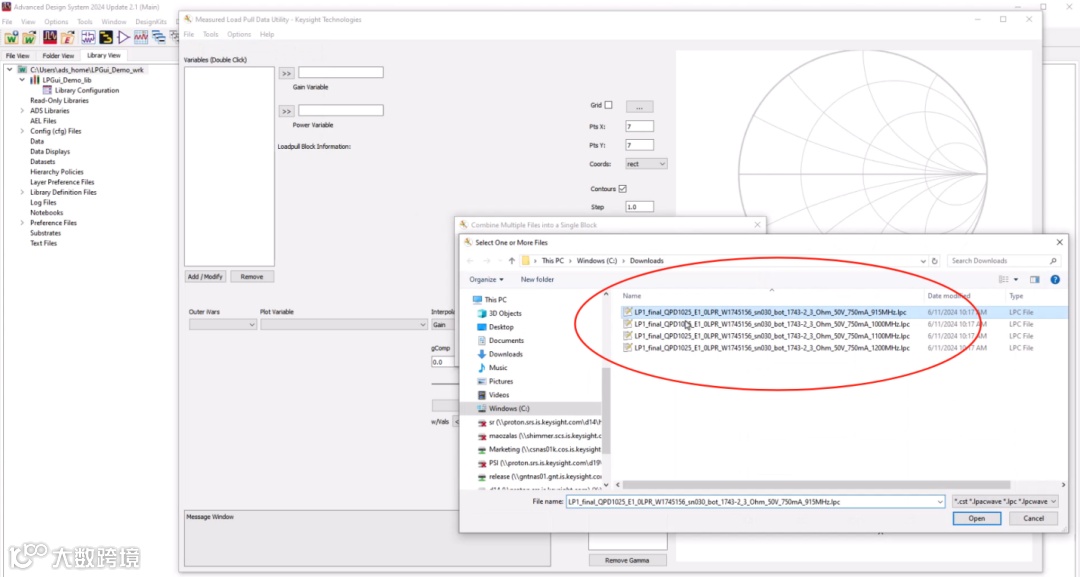Click the search magnifier in Search Downloads
The height and width of the screenshot is (577, 1080).
[x=1053, y=261]
